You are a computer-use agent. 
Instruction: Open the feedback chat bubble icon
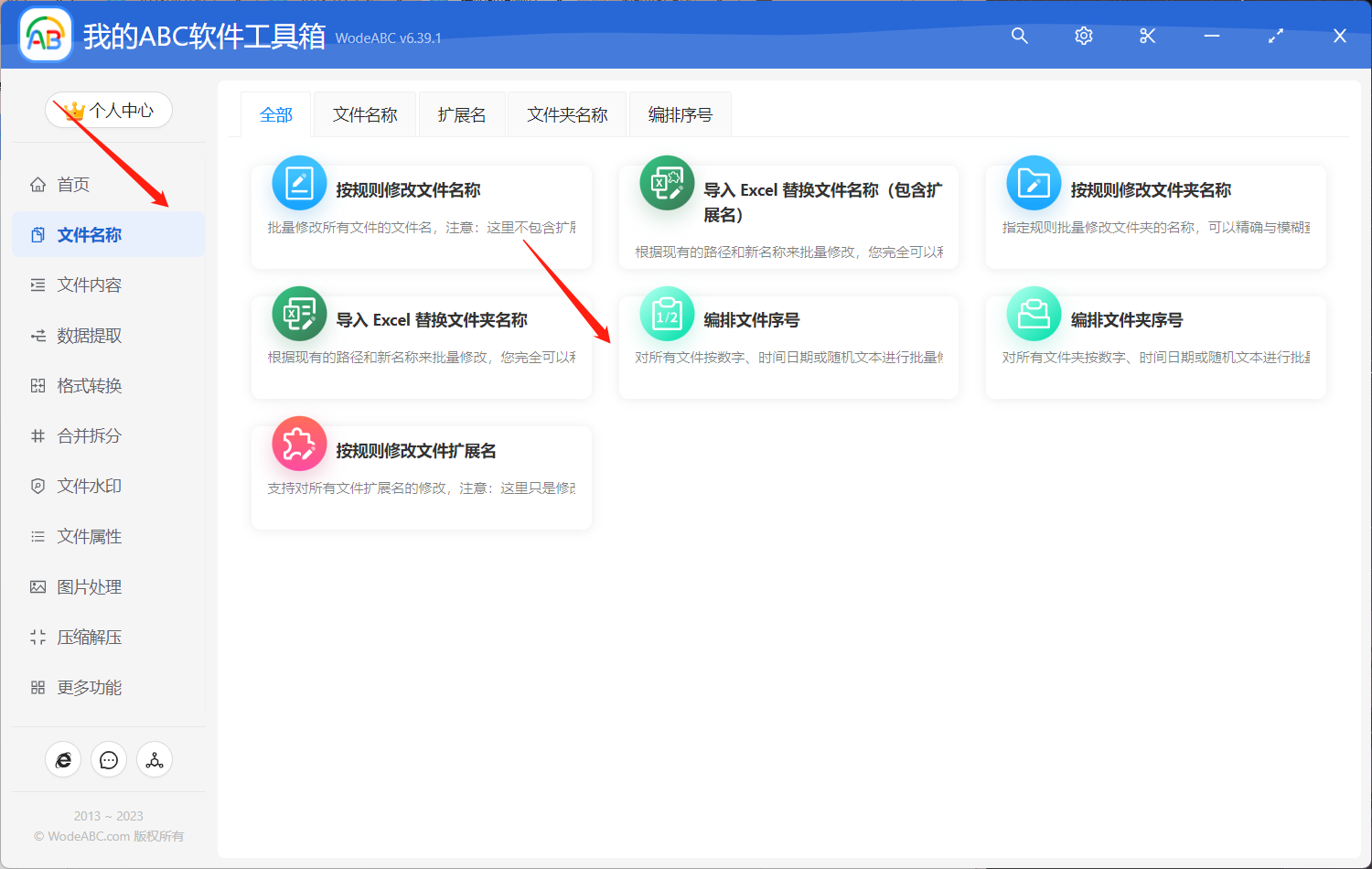tap(108, 759)
